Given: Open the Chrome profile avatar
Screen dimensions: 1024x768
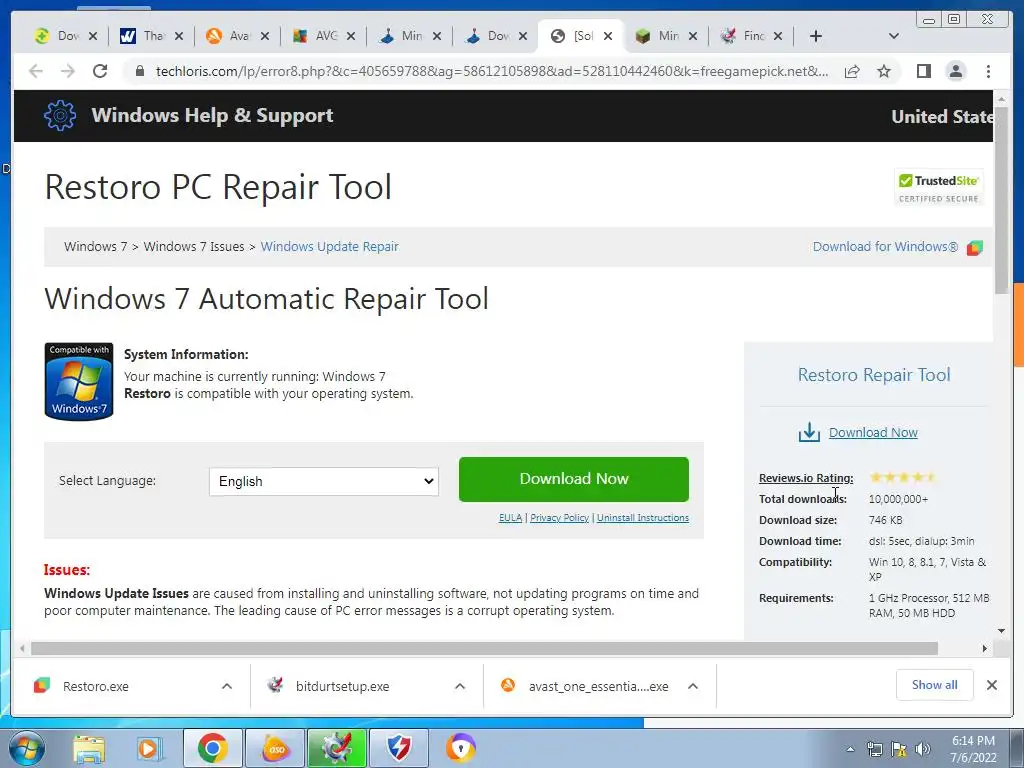Looking at the screenshot, I should tap(955, 71).
